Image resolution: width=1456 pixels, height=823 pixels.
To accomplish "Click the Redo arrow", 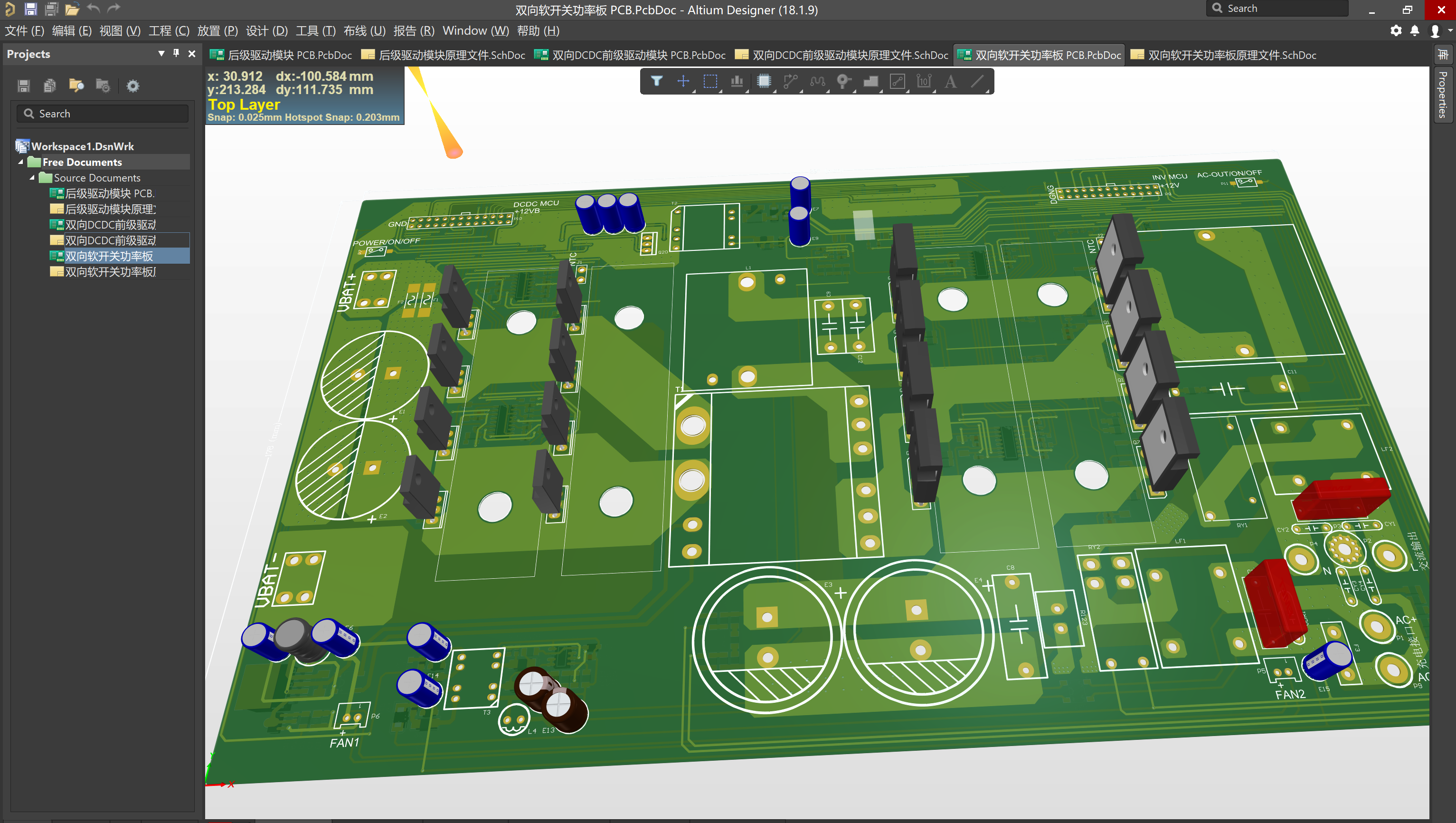I will point(113,9).
